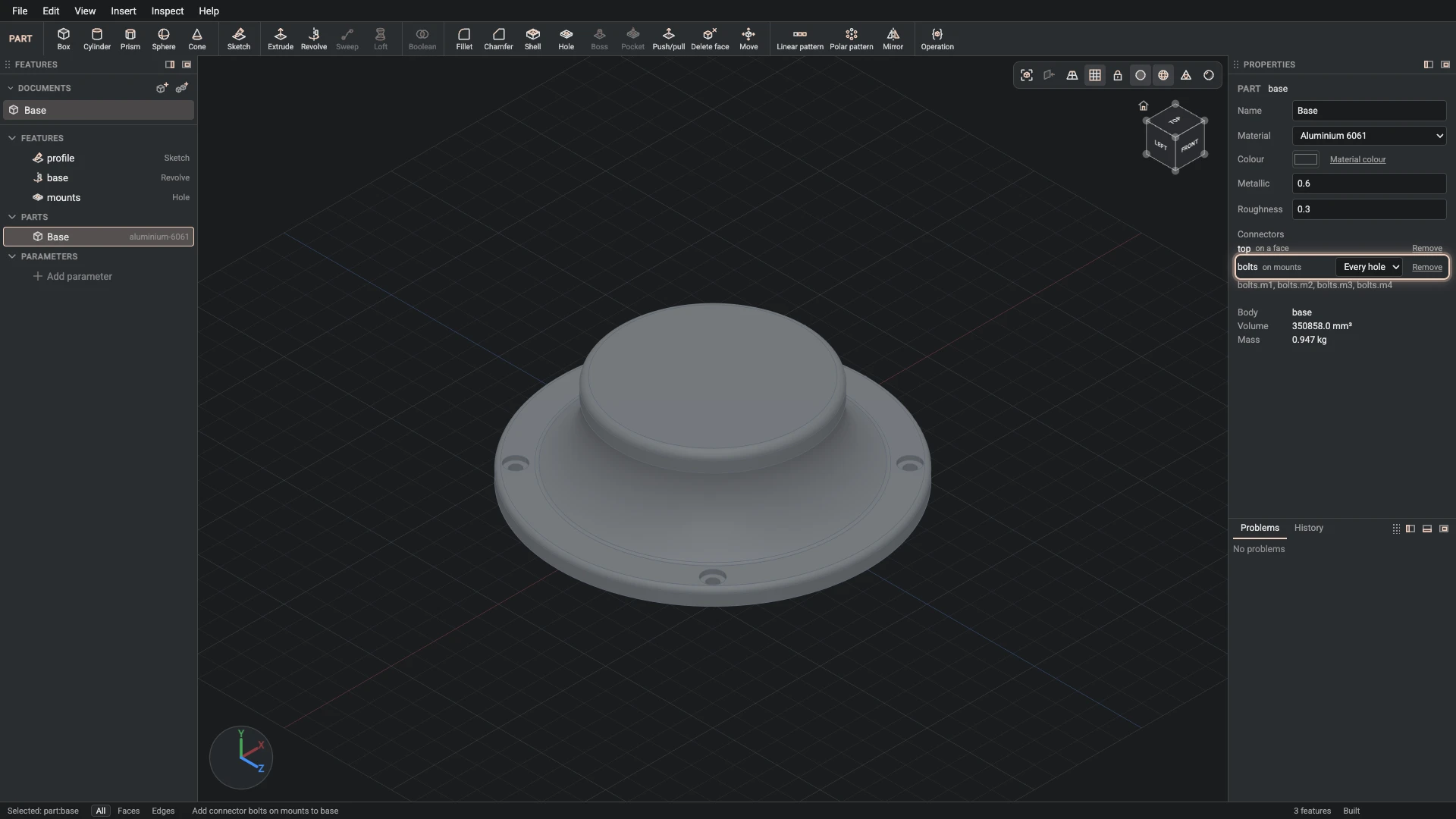Open the Every hole dropdown

point(1370,267)
